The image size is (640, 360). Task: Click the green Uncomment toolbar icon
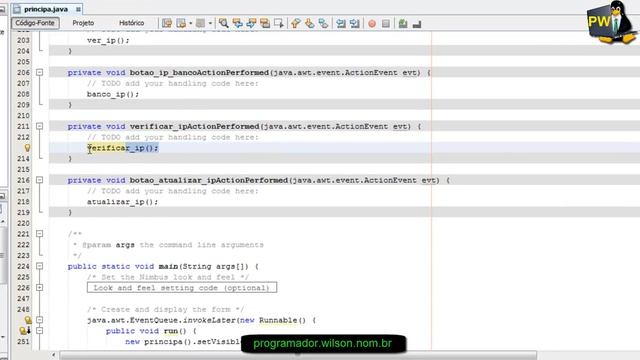pyautogui.click(x=403, y=24)
